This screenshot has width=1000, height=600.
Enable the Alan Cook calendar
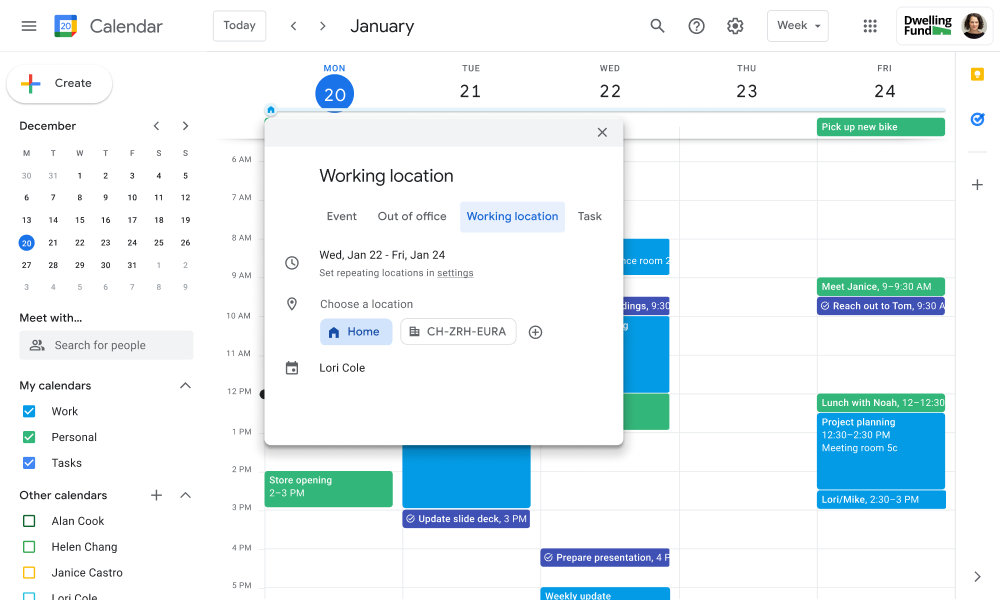pyautogui.click(x=27, y=520)
